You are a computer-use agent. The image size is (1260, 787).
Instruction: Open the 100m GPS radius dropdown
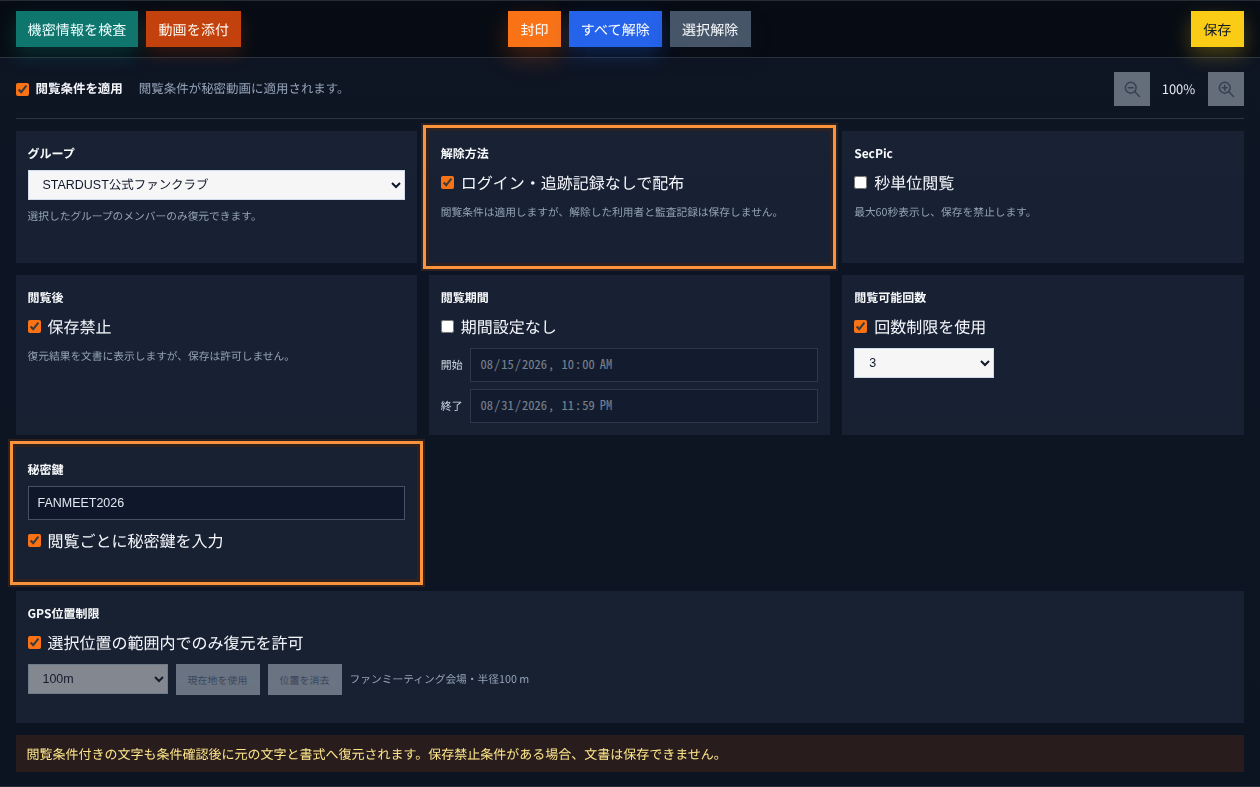(98, 679)
